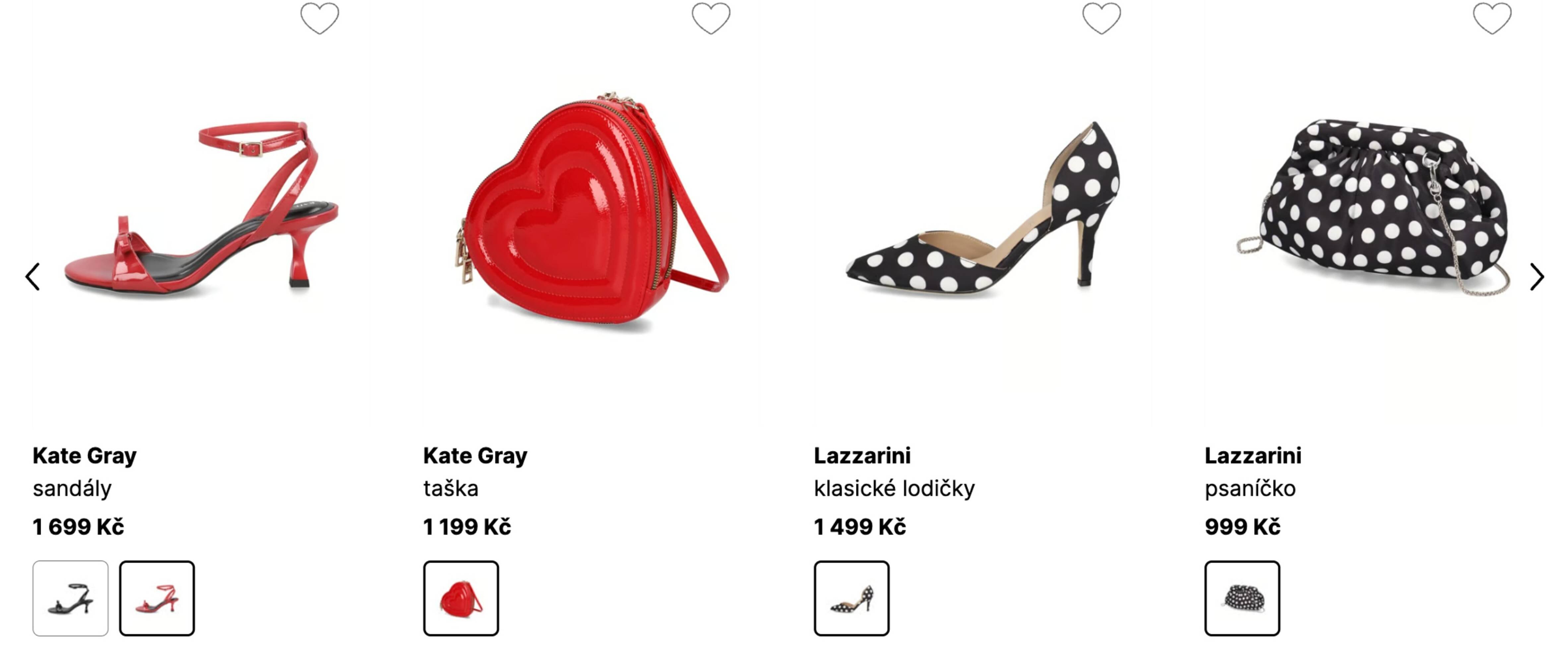Open the red heart bag product image
The height and width of the screenshot is (663, 1568).
click(x=593, y=213)
